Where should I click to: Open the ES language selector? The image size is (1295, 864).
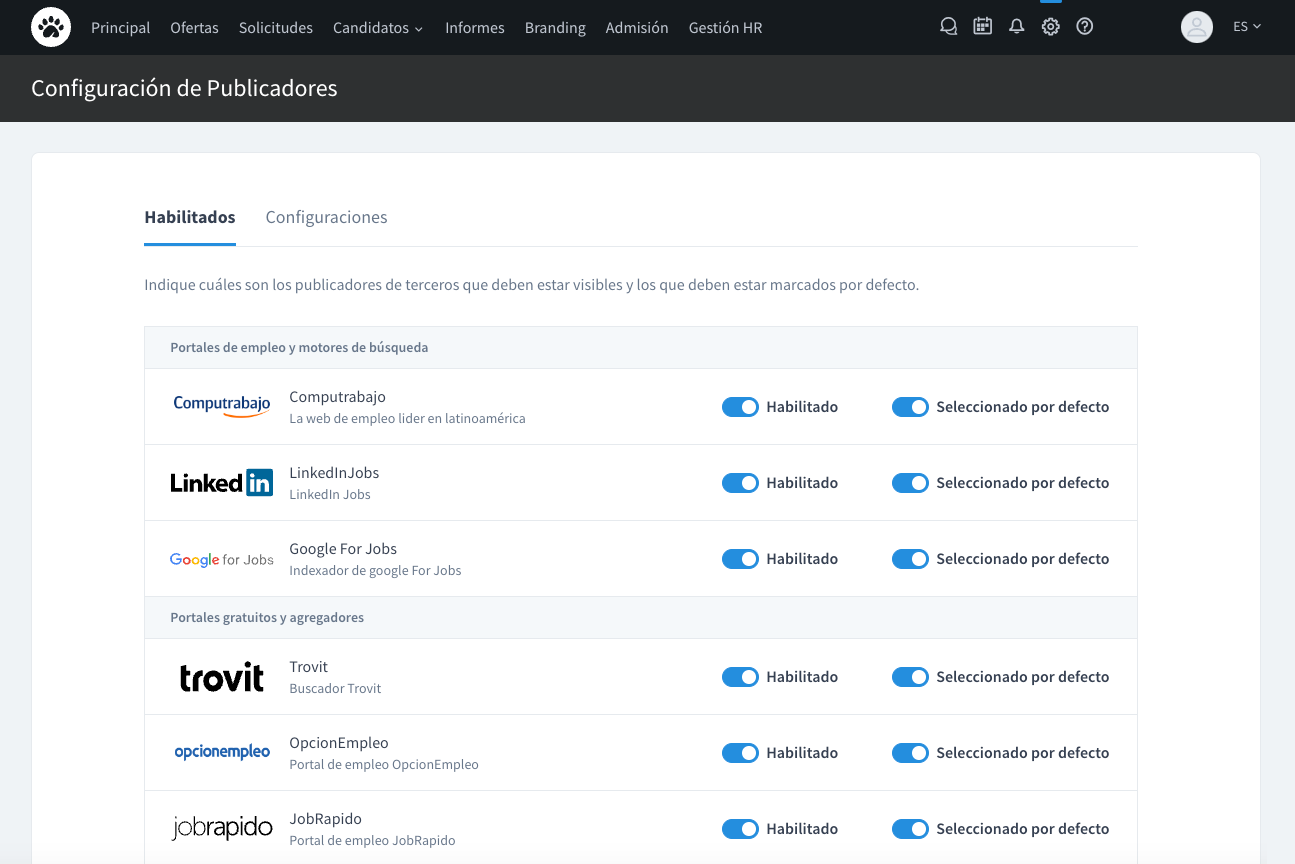(x=1246, y=27)
